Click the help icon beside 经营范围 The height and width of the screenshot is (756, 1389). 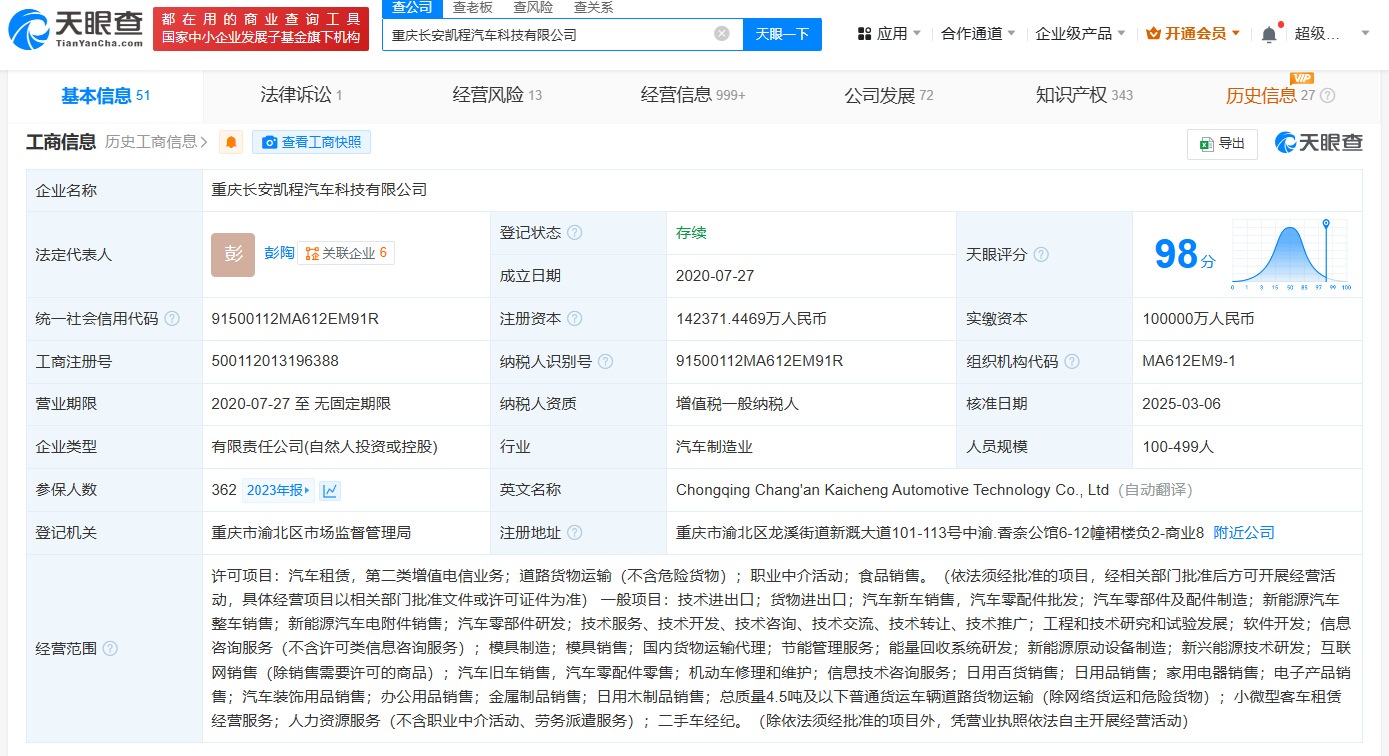pos(110,648)
